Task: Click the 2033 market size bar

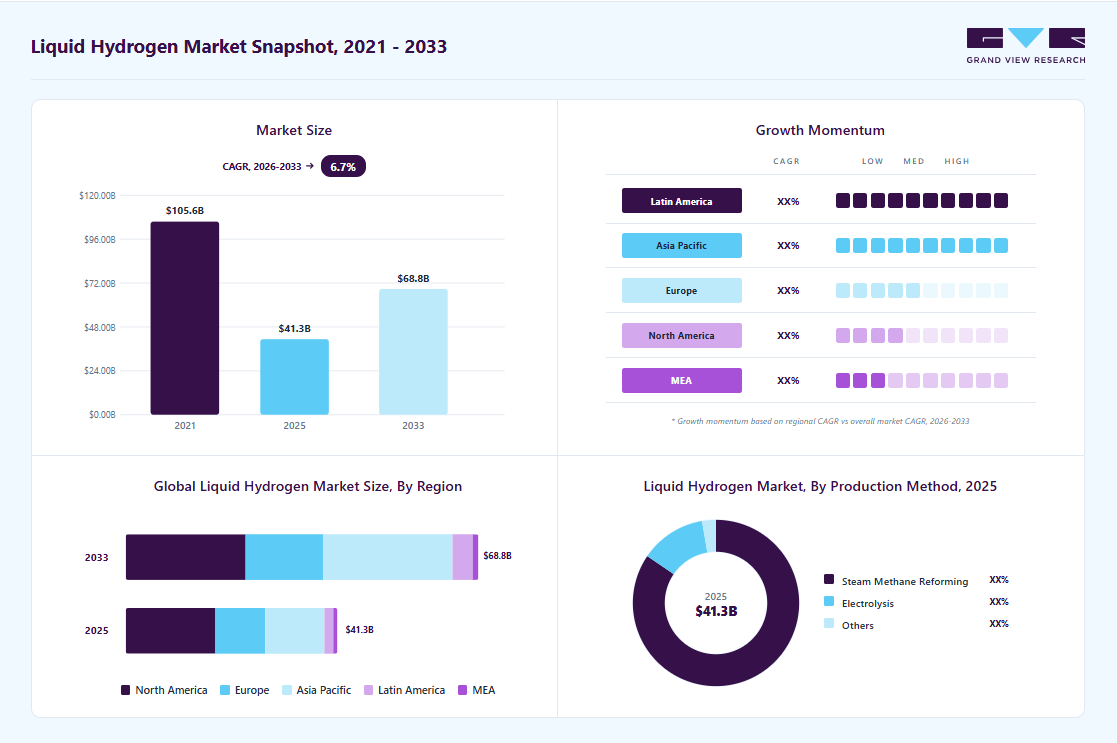Action: [413, 352]
